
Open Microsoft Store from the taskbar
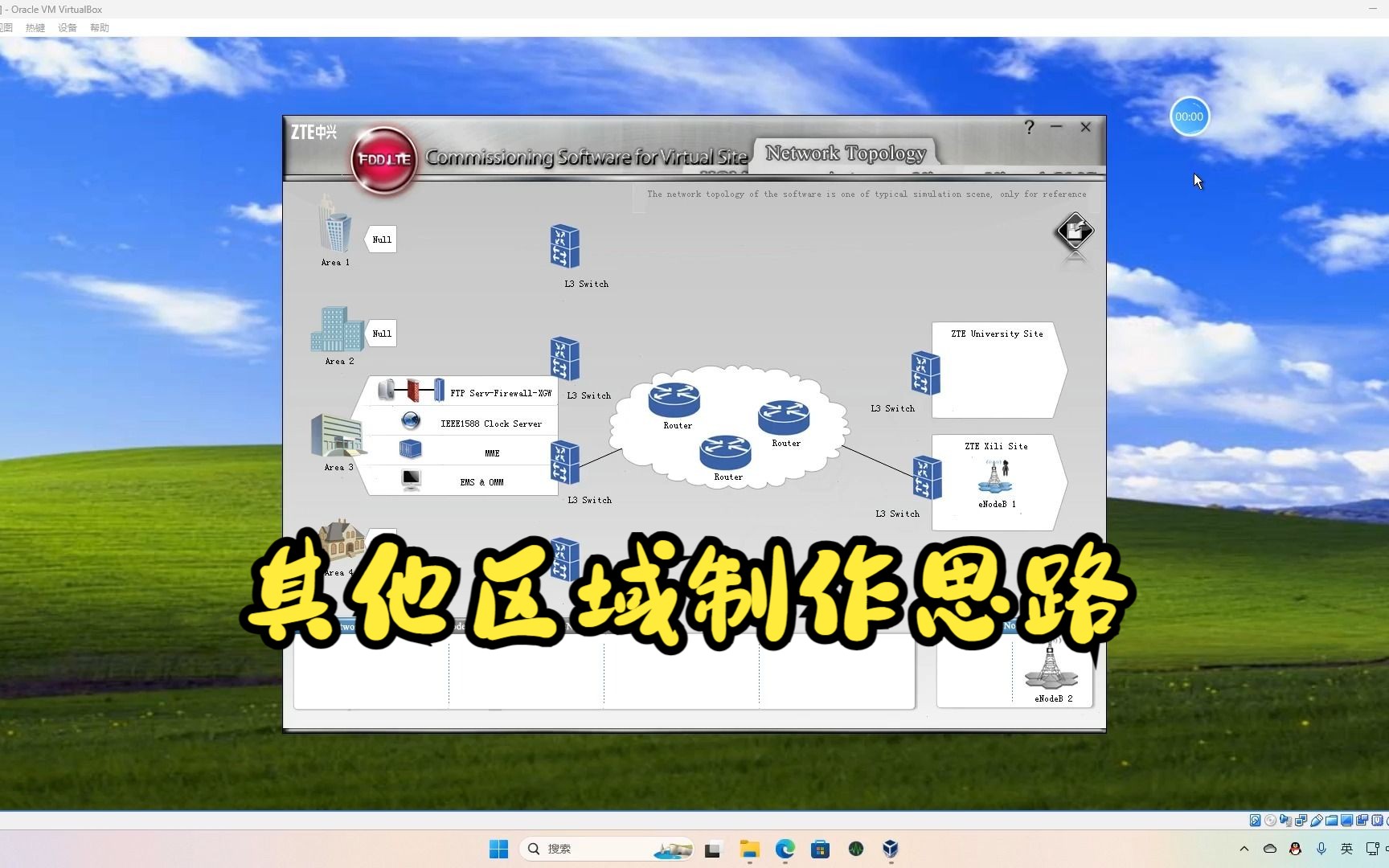pos(820,849)
